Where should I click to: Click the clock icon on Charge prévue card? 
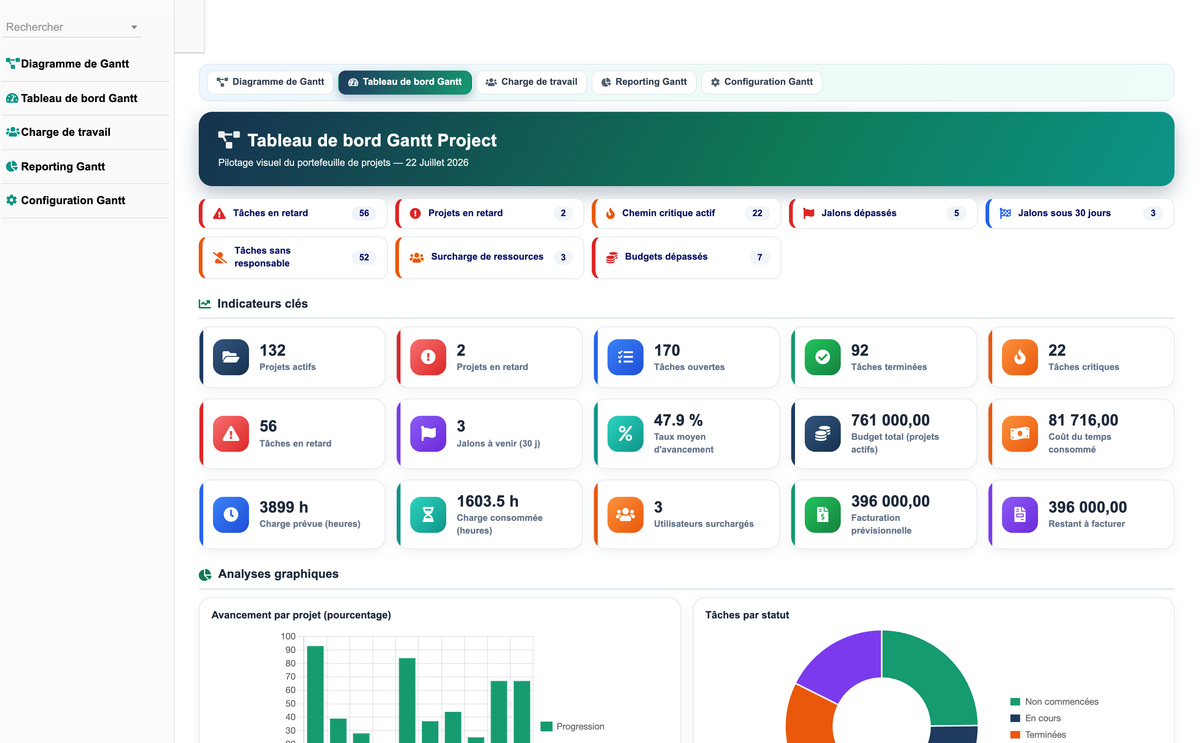pyautogui.click(x=231, y=514)
